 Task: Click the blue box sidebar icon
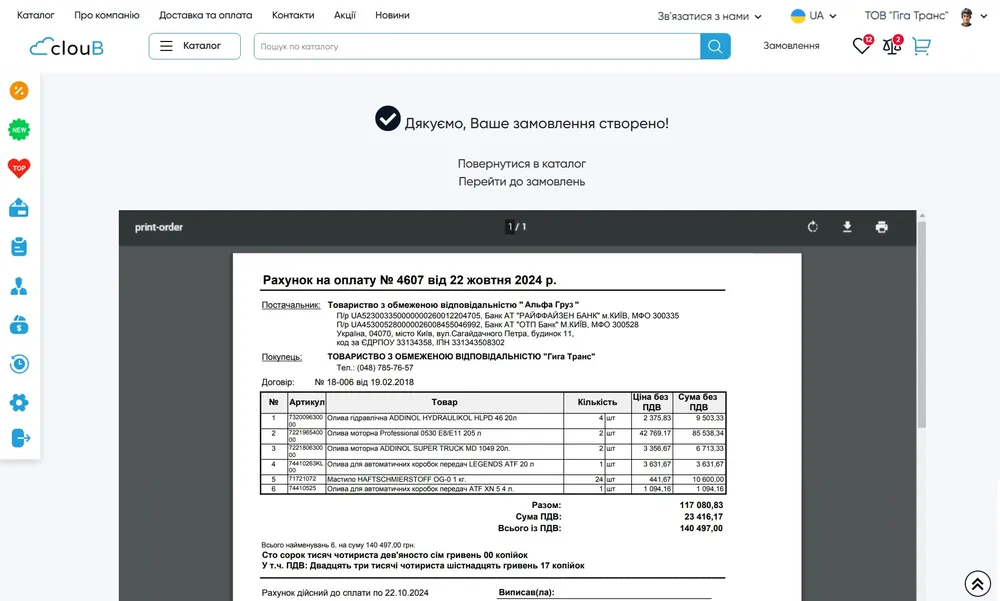point(19,208)
